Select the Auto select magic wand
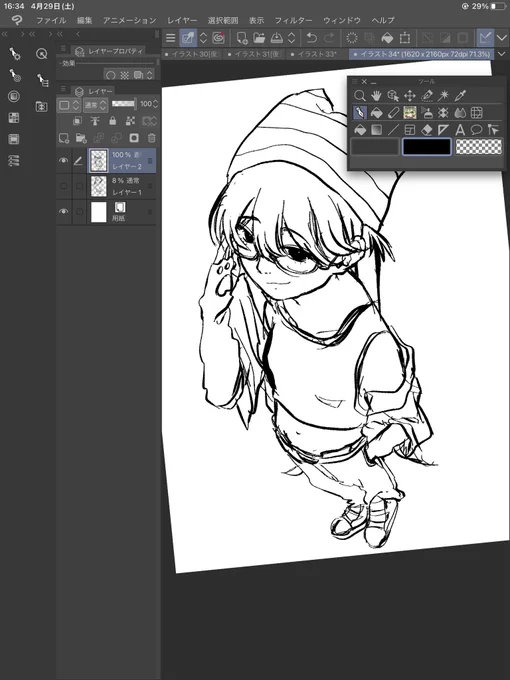This screenshot has width=510, height=680. pos(444,95)
